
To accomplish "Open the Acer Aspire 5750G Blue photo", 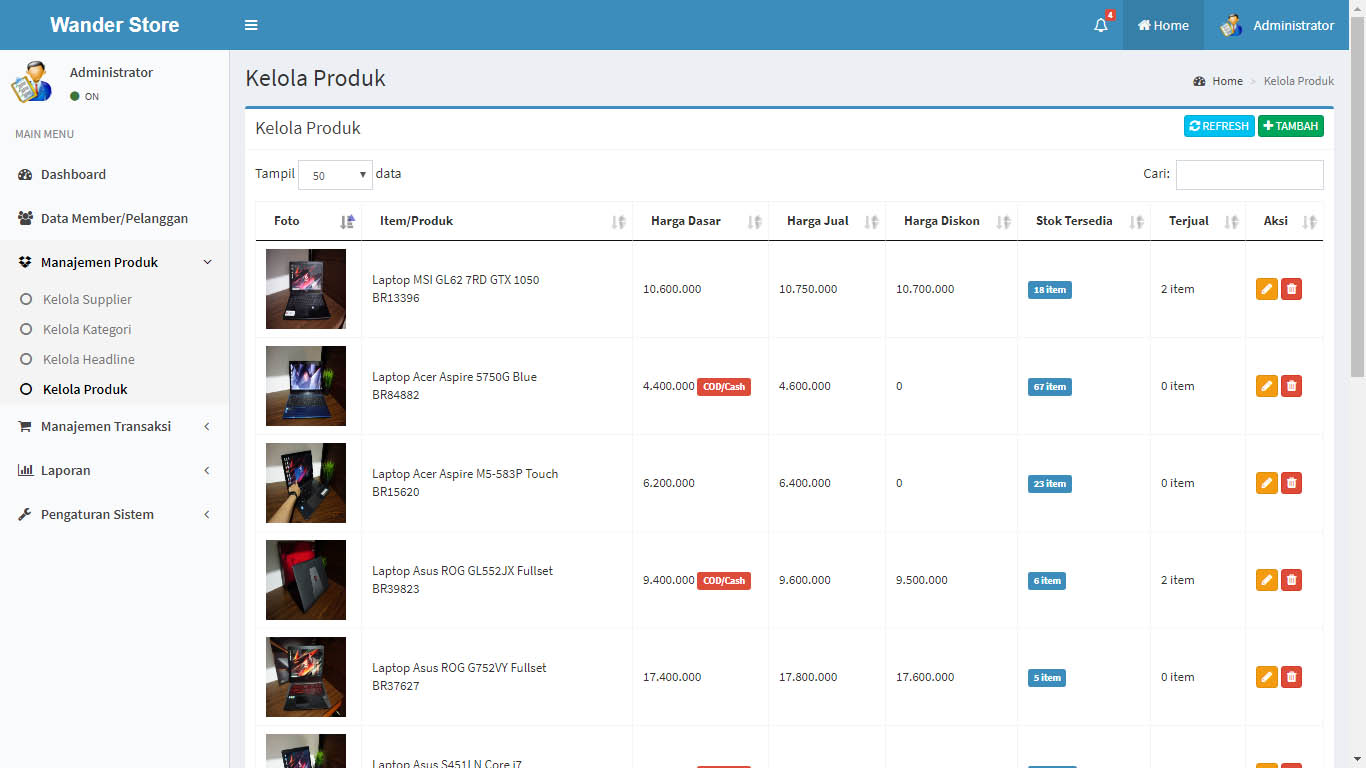I will [x=306, y=386].
